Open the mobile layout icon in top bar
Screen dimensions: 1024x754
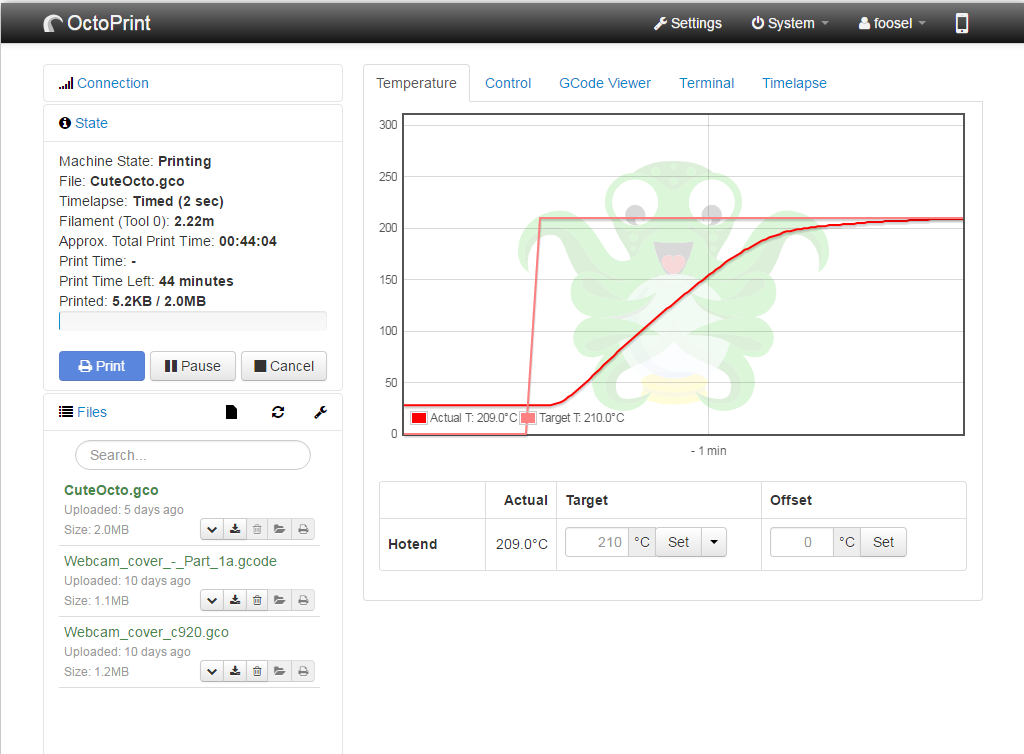pyautogui.click(x=960, y=22)
